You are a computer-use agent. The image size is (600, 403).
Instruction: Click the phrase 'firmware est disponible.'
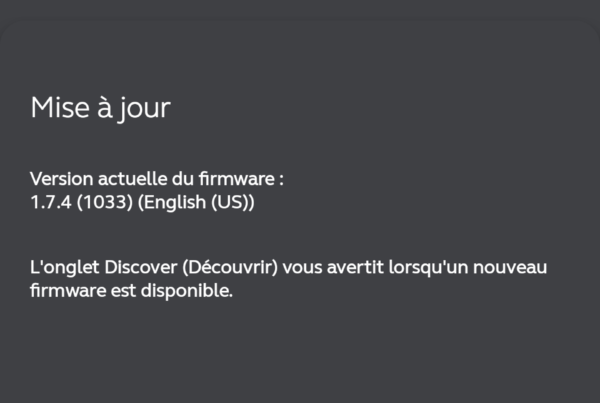coord(131,291)
